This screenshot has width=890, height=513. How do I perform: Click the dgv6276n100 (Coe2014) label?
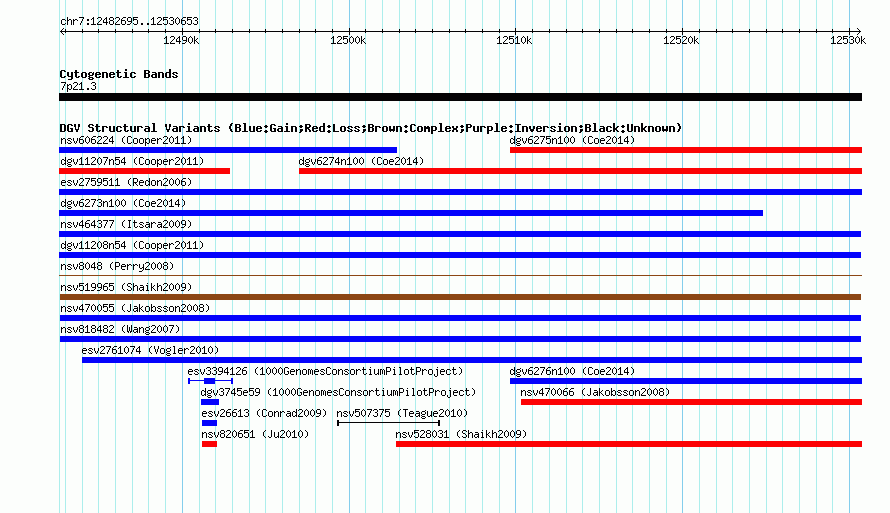572,371
